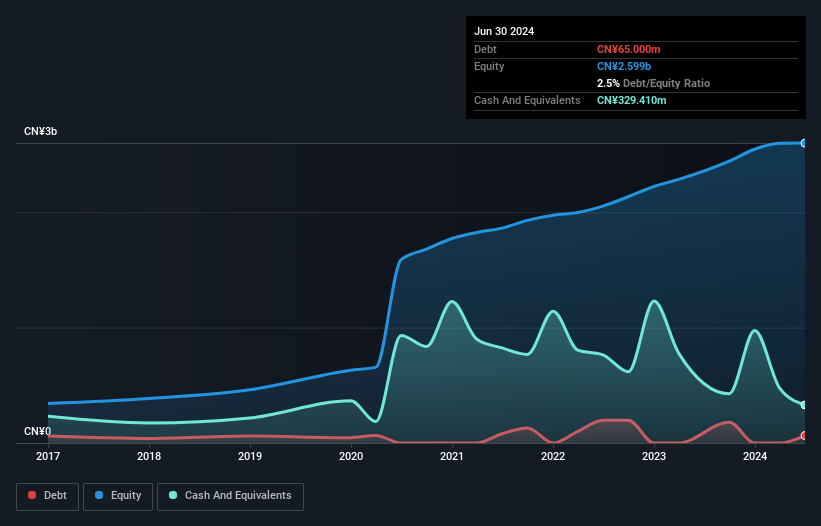Click the 2024 x-axis label

click(755, 456)
